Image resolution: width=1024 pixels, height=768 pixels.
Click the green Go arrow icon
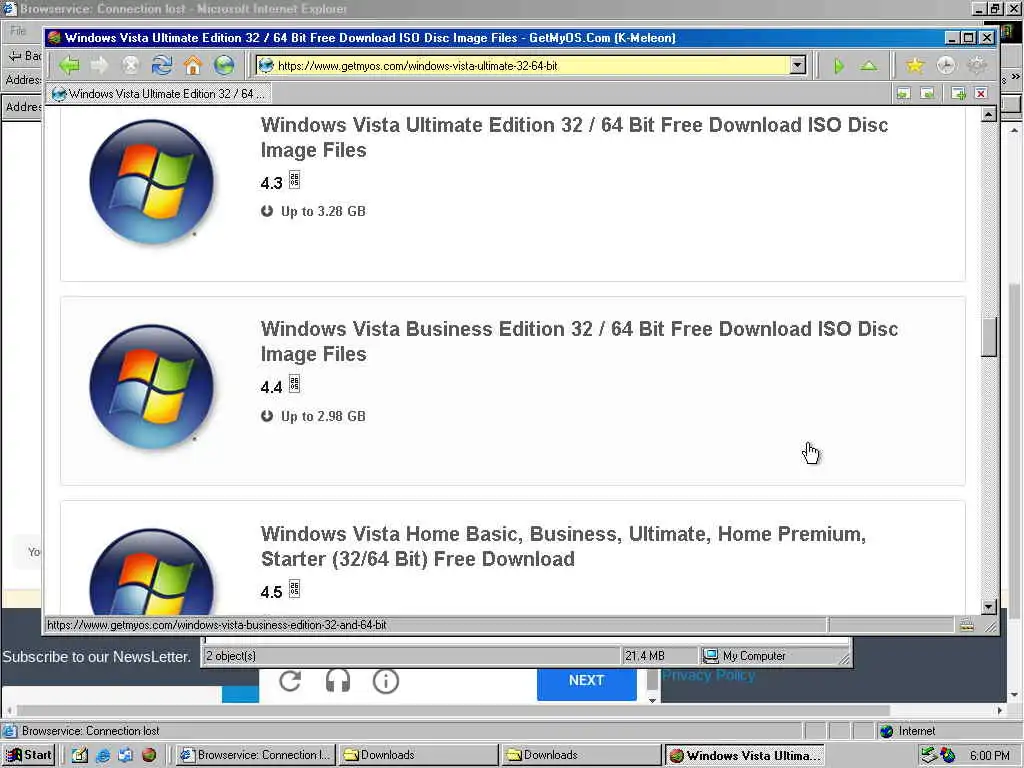pyautogui.click(x=839, y=66)
